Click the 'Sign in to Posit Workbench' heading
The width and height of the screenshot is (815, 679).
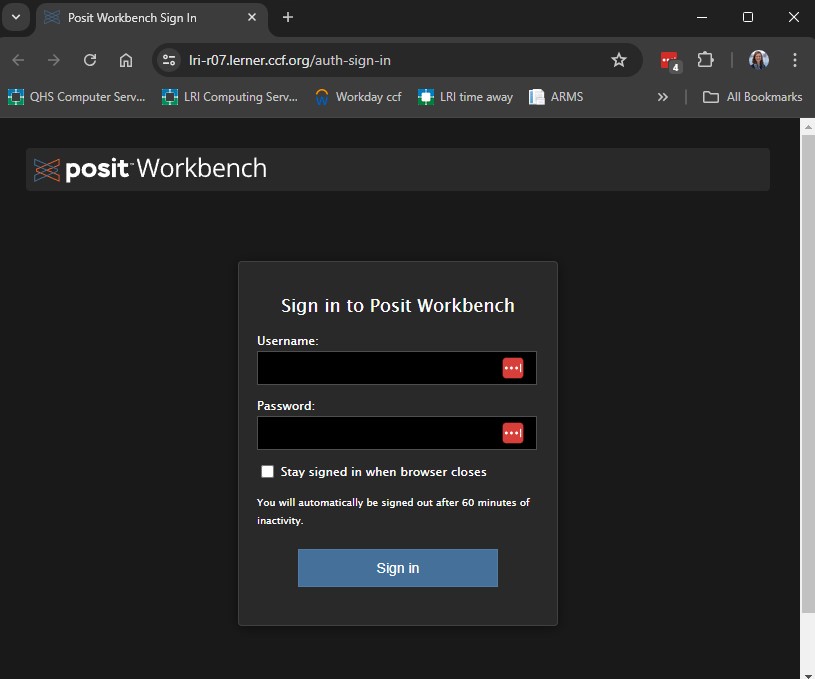tap(398, 306)
